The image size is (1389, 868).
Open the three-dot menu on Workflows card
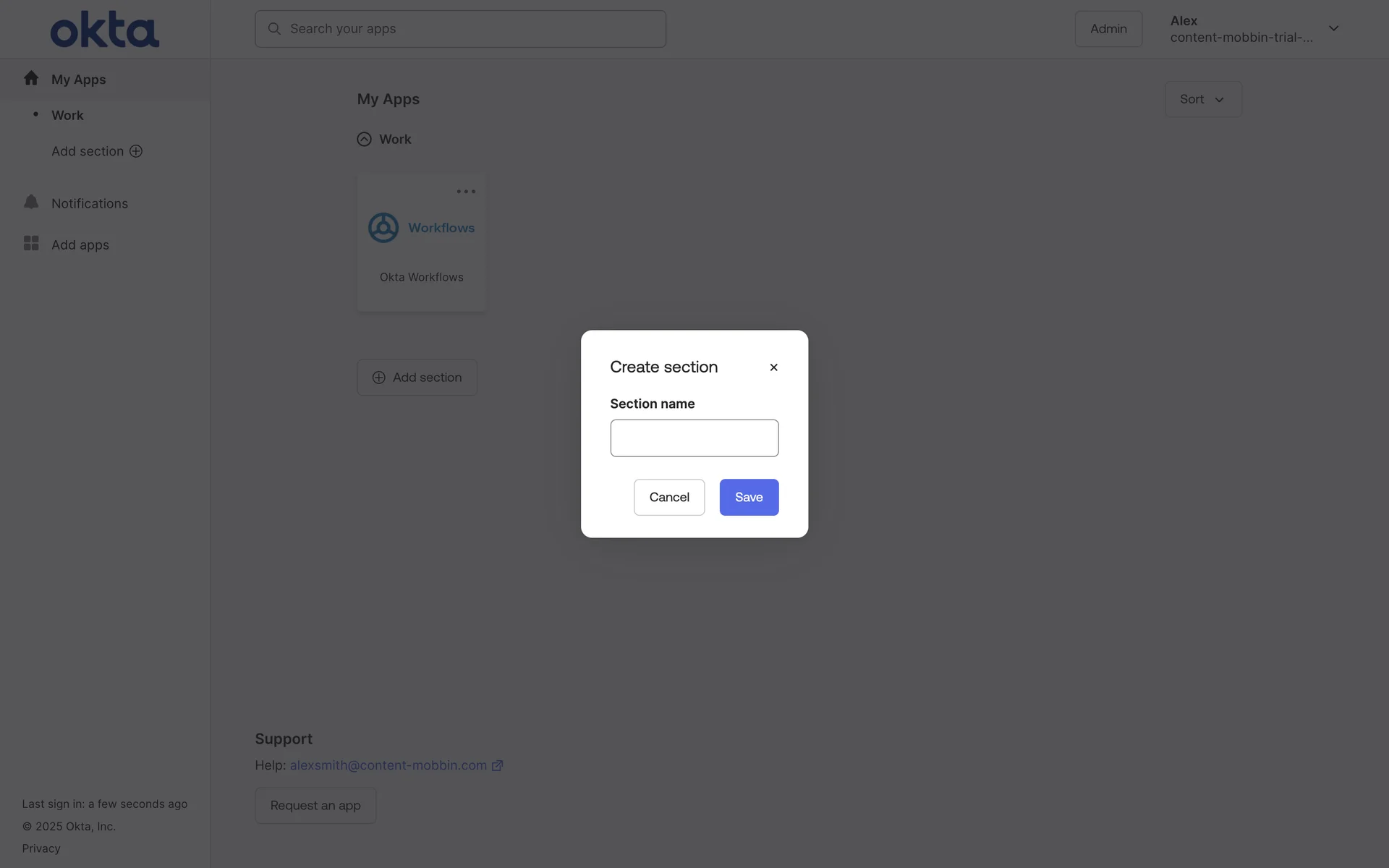(x=466, y=192)
